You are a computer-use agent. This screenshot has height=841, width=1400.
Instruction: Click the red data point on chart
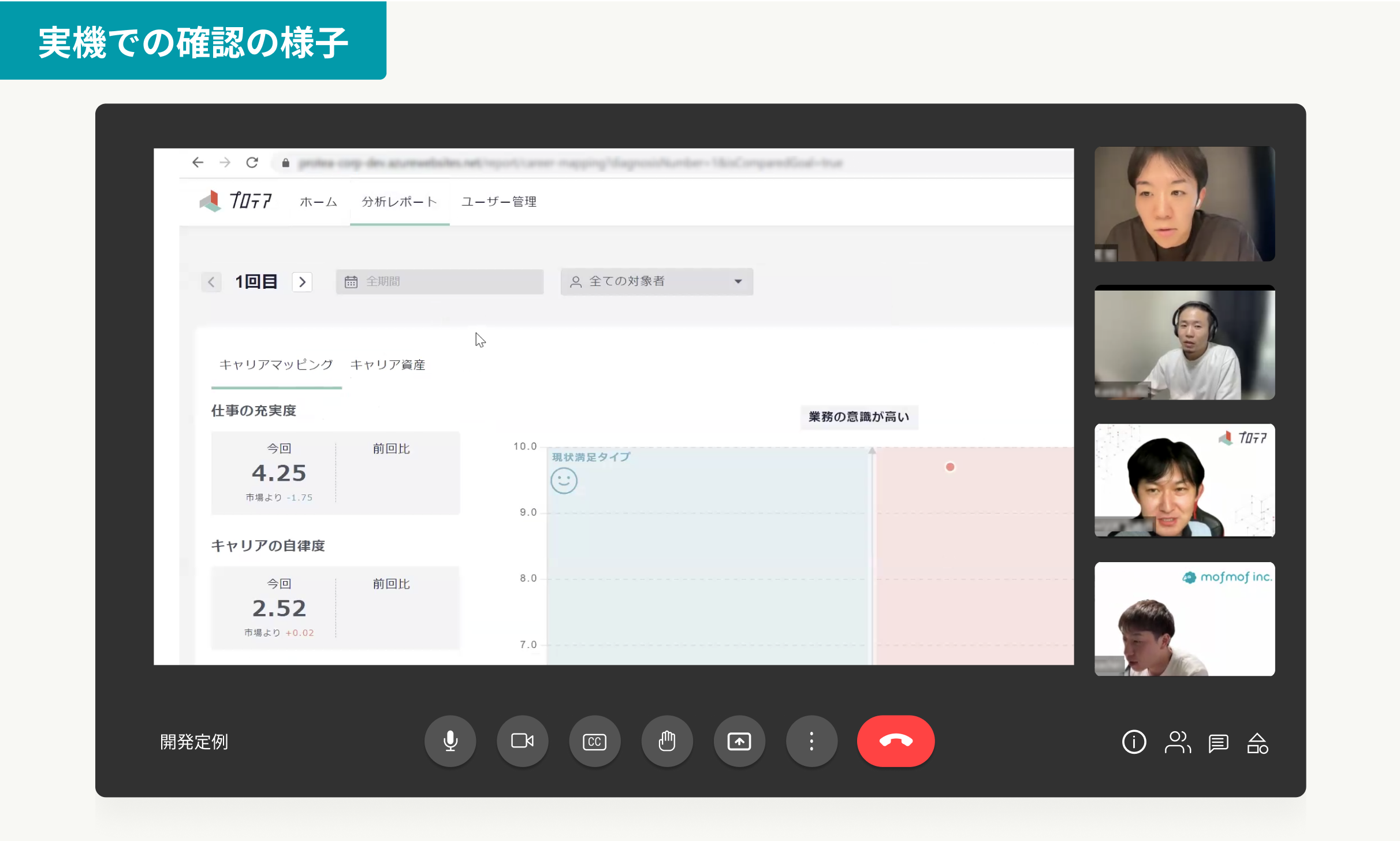pos(950,467)
